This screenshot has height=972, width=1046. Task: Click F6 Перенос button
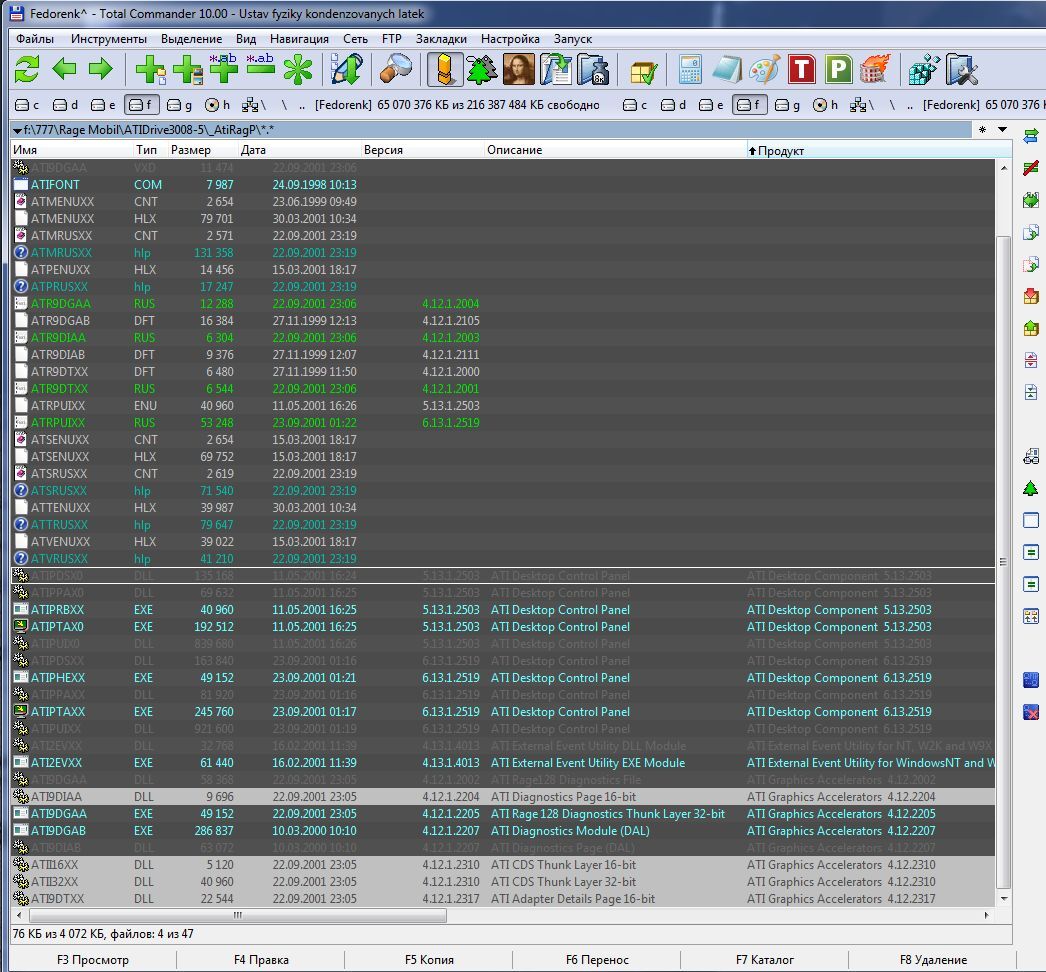point(597,960)
